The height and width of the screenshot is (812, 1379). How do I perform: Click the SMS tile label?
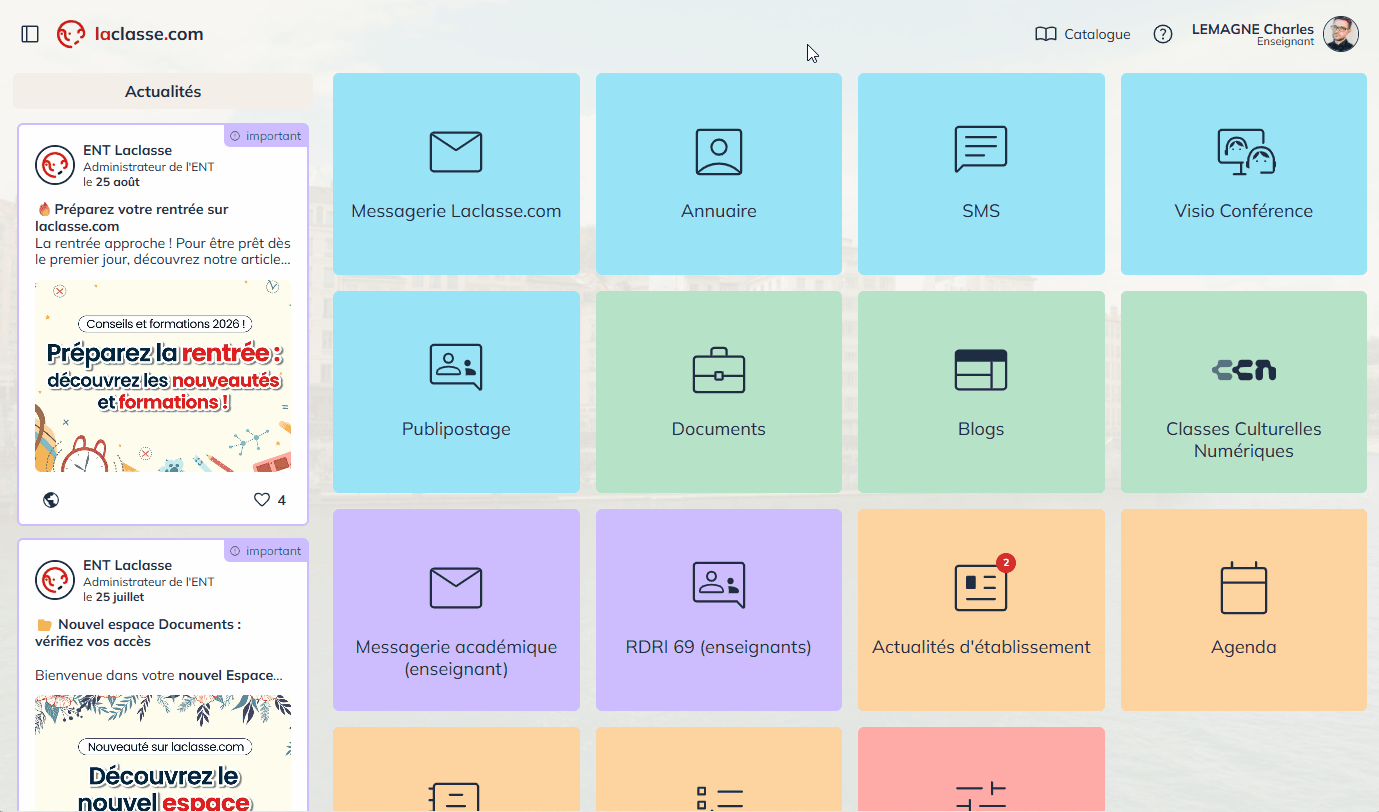coord(981,211)
